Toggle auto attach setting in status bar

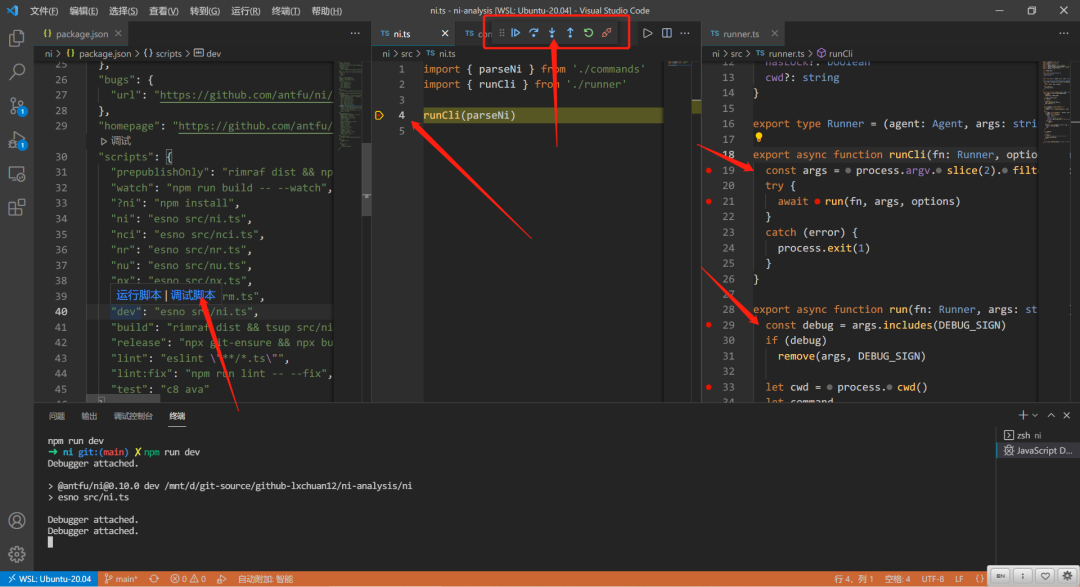[265, 579]
